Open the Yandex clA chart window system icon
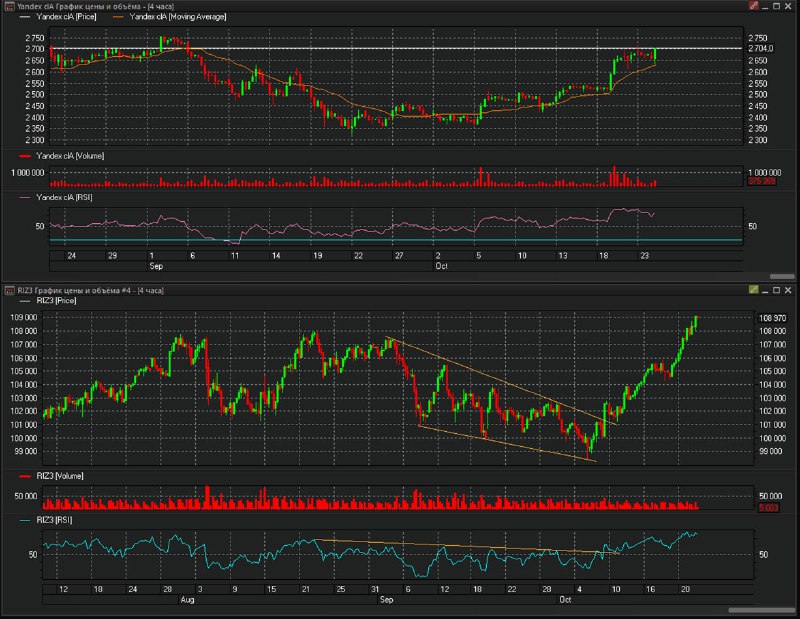Image resolution: width=800 pixels, height=619 pixels. coord(9,7)
